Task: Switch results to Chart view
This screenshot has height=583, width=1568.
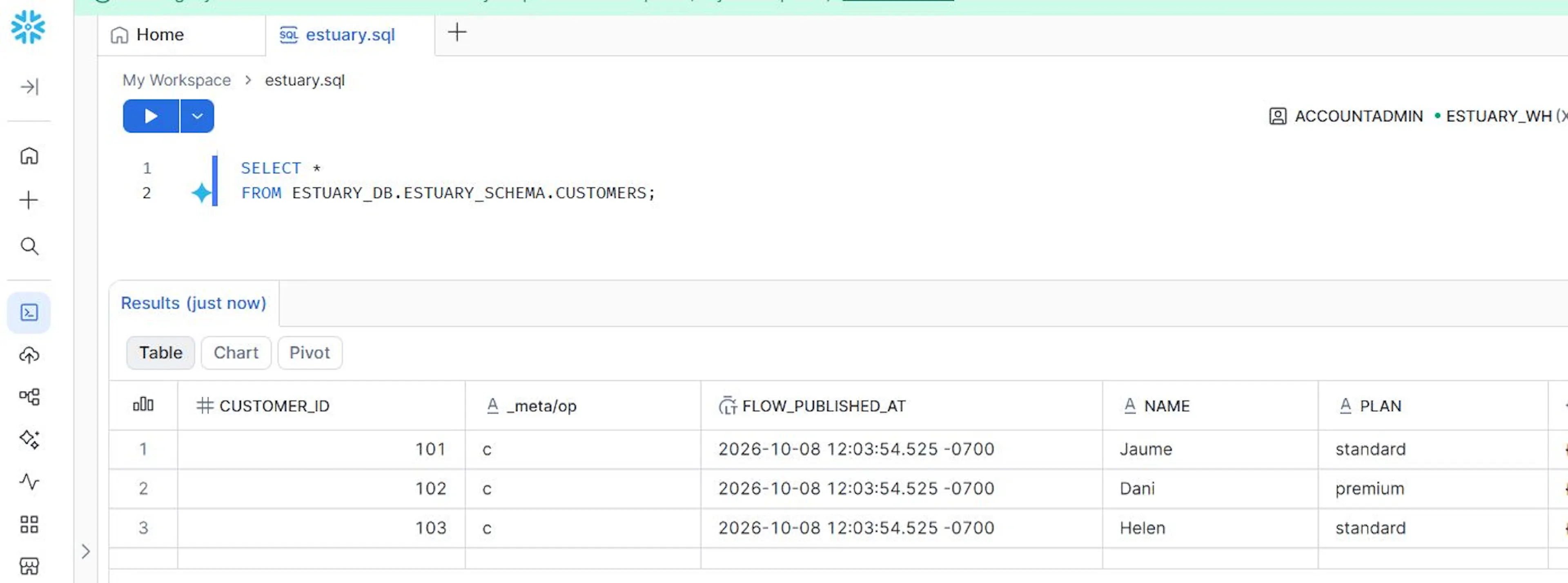Action: tap(236, 353)
